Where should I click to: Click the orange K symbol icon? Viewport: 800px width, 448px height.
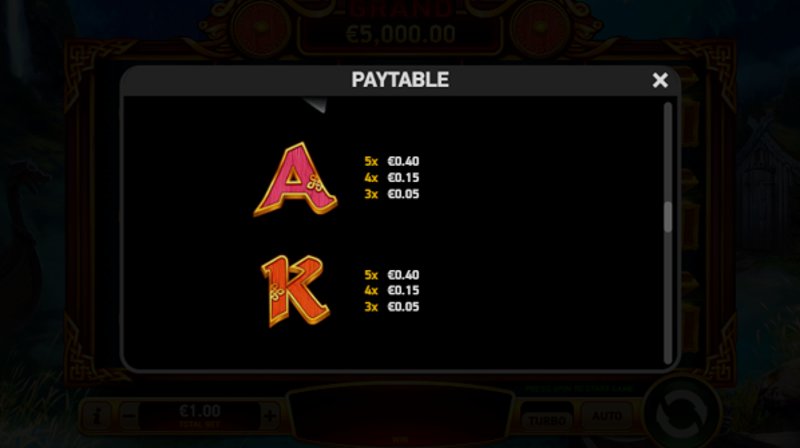pos(295,291)
